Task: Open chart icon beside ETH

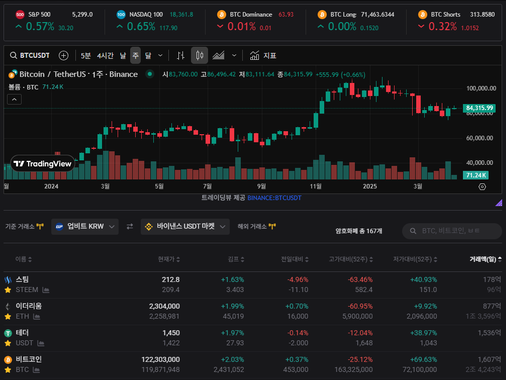Action: click(37, 317)
